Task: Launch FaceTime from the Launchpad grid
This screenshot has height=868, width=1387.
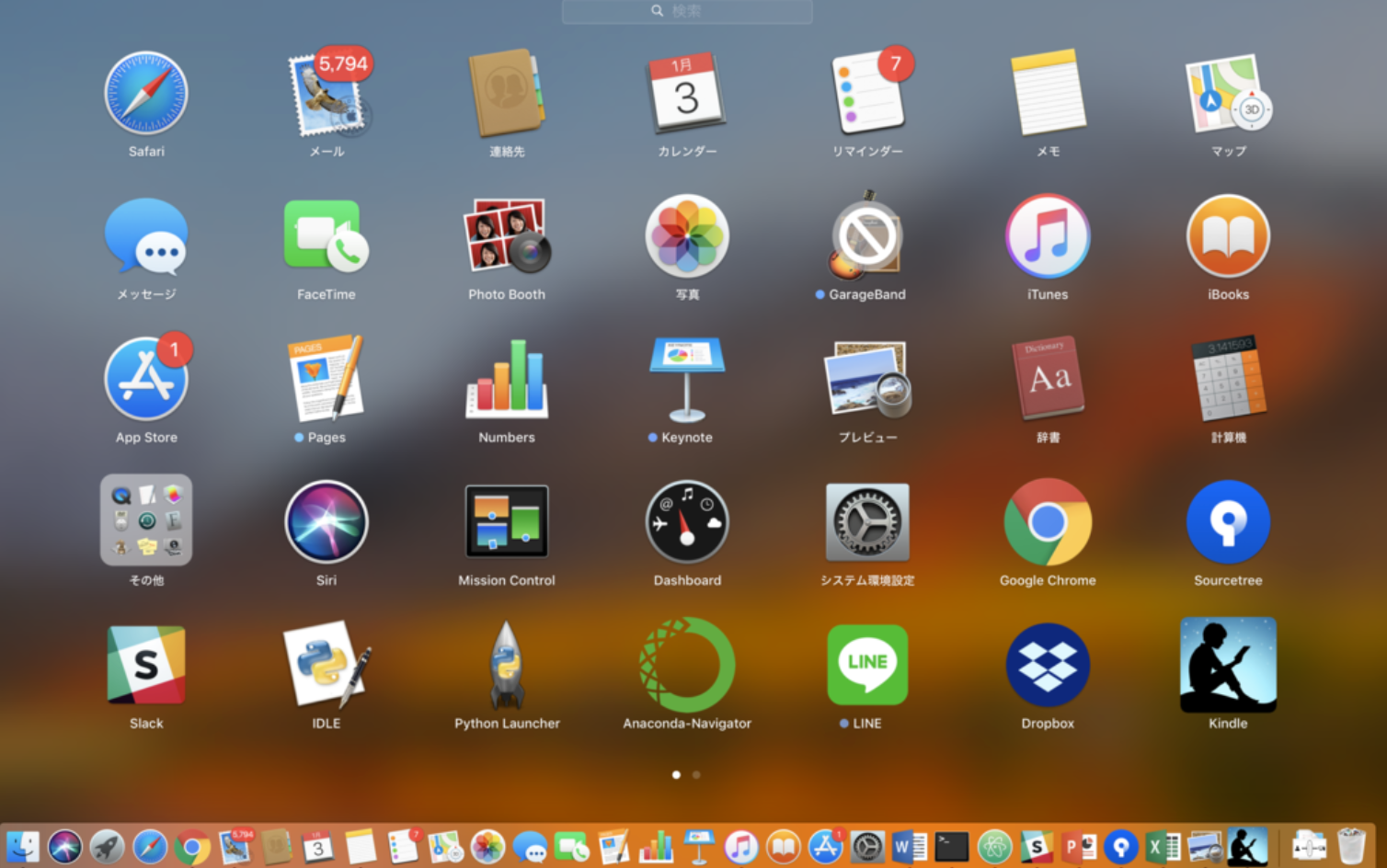Action: pos(326,237)
